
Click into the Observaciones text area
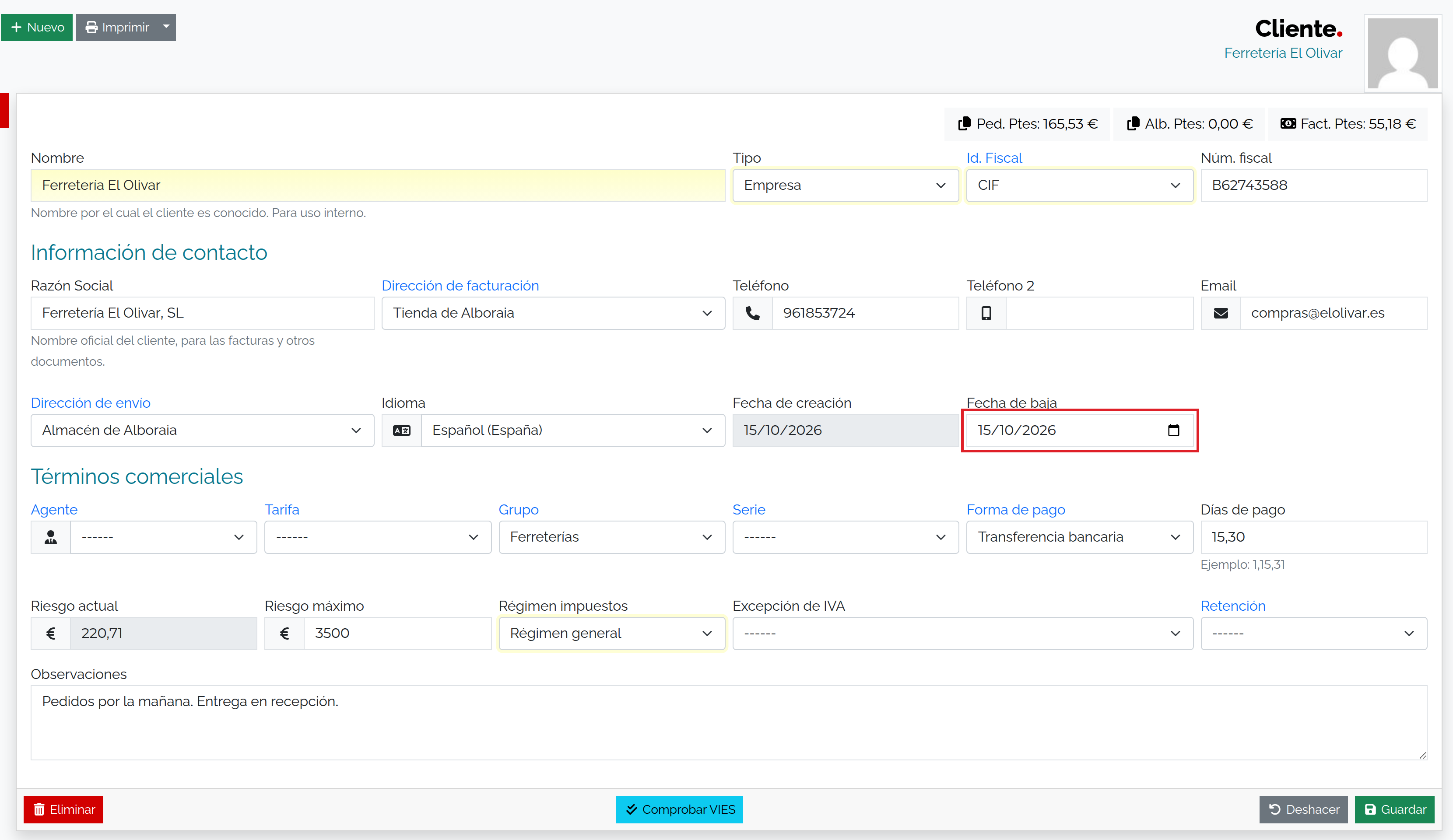click(x=729, y=722)
